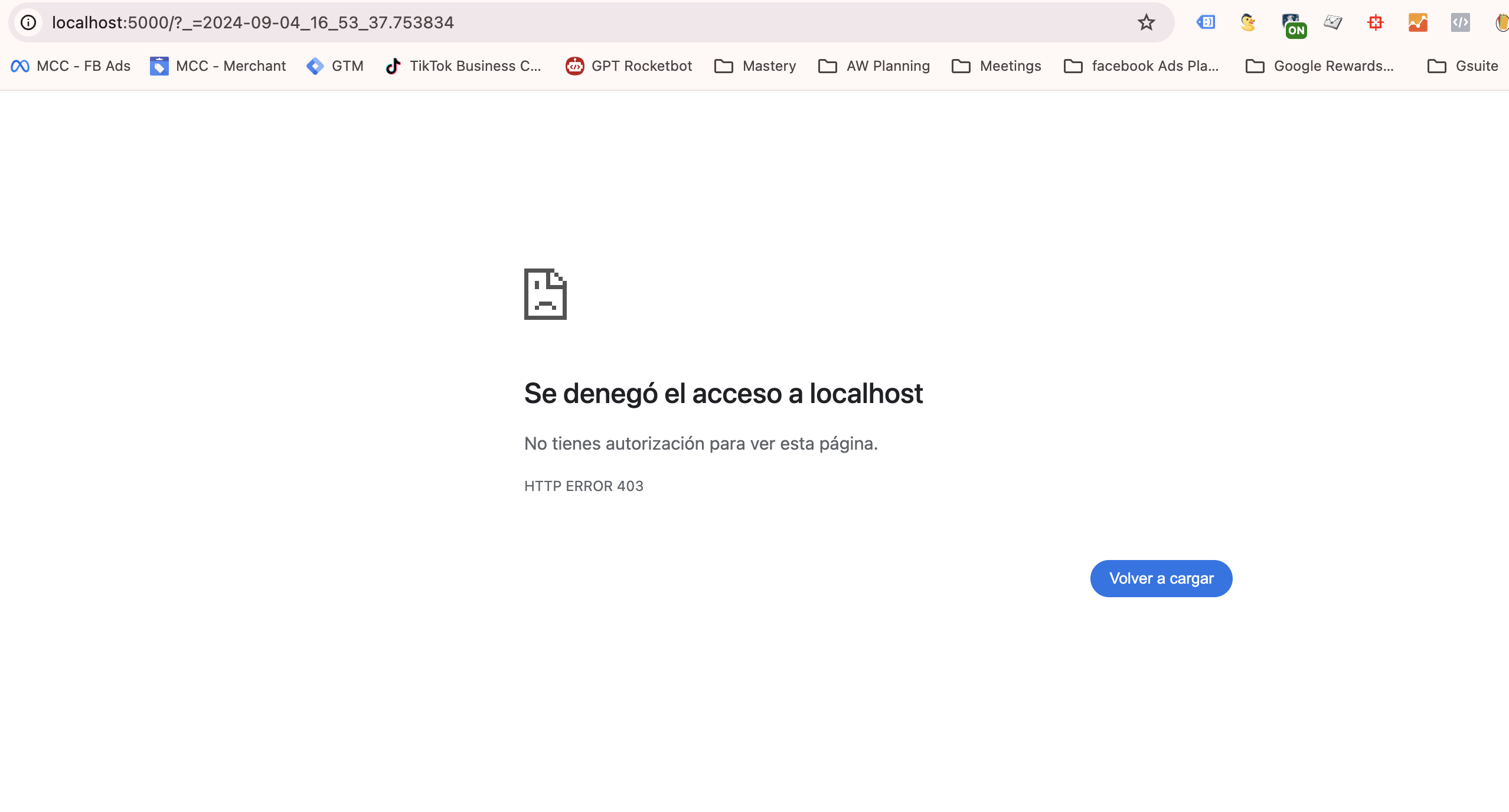Image resolution: width=1509 pixels, height=812 pixels.
Task: Open the gray code brackets extension
Action: click(x=1461, y=22)
